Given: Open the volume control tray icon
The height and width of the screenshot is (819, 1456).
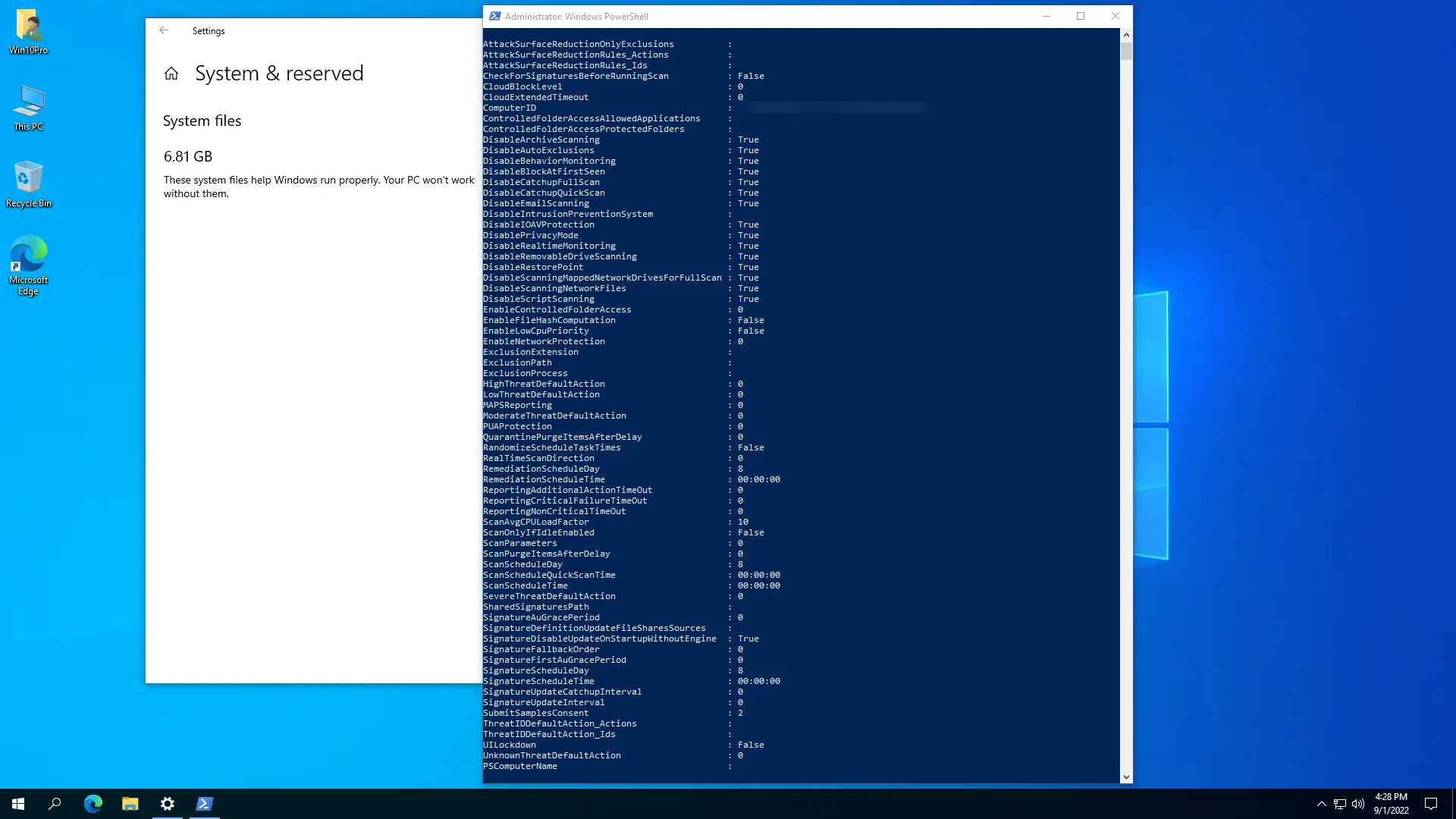Looking at the screenshot, I should tap(1358, 804).
